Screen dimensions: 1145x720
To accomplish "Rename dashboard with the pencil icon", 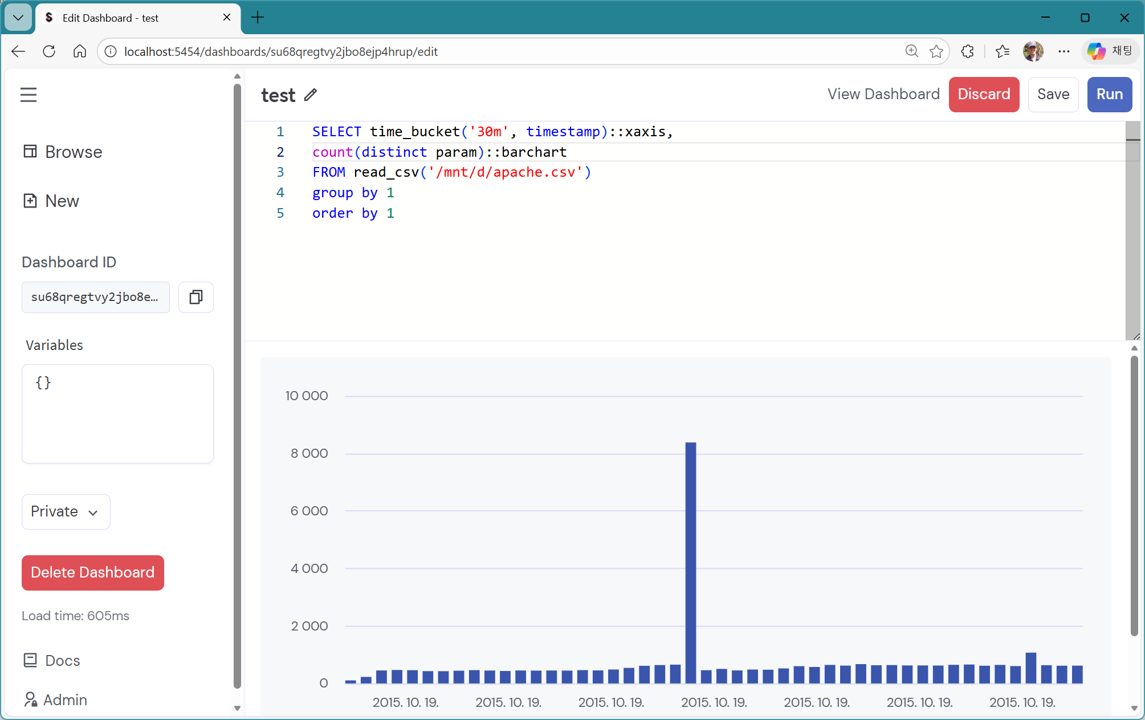I will click(x=313, y=94).
